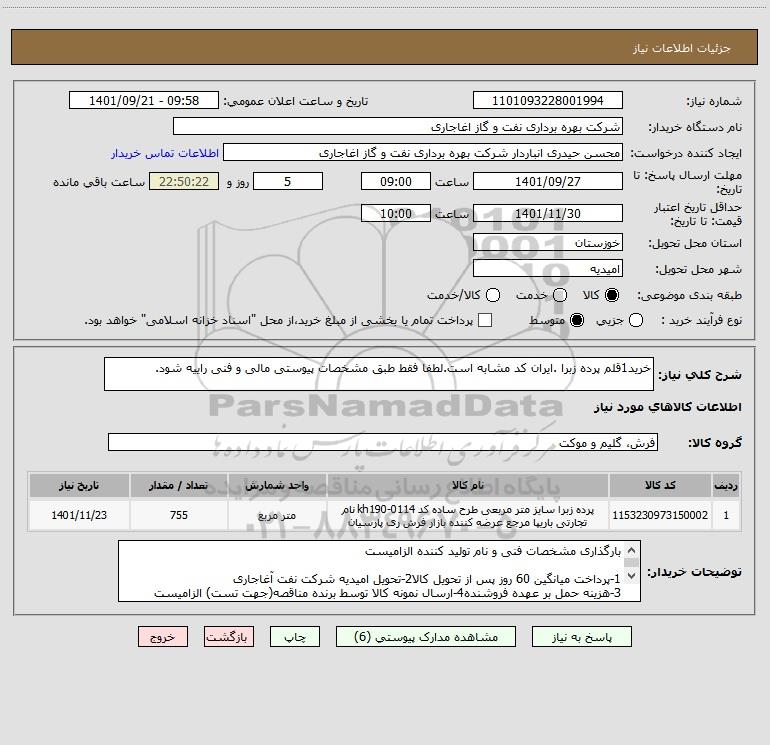Click the شرح کلی نیاز label
770x745 pixels.
(x=700, y=375)
